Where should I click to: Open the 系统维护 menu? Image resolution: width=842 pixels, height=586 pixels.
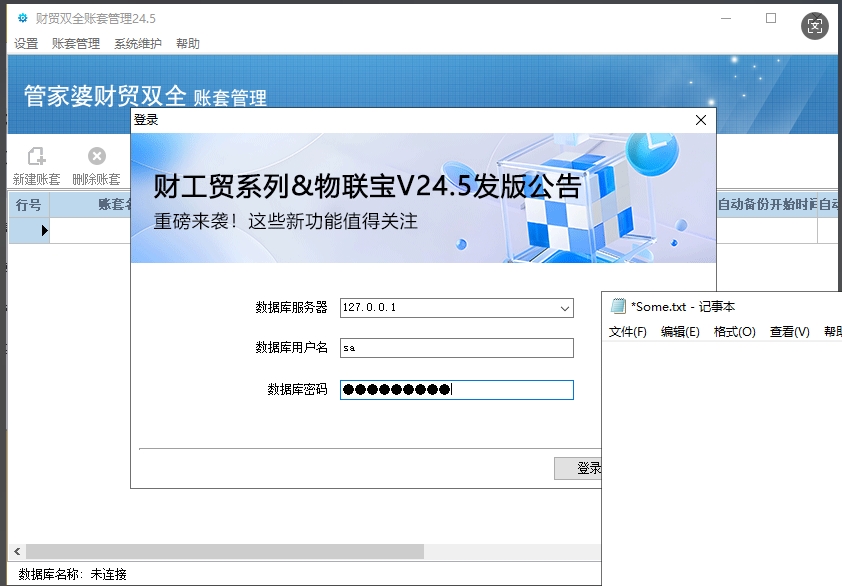pyautogui.click(x=138, y=44)
